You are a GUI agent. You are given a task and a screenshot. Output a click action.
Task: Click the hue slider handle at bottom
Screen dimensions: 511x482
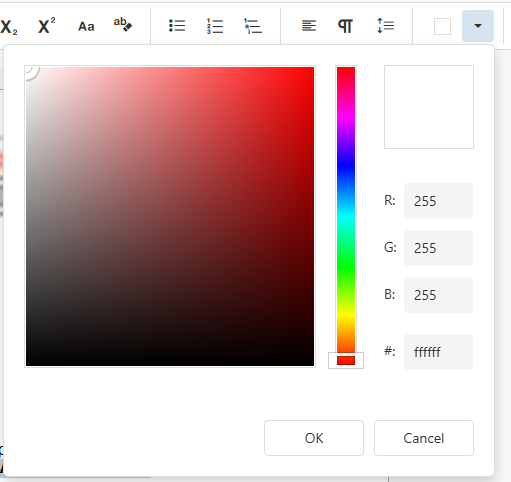(x=346, y=360)
